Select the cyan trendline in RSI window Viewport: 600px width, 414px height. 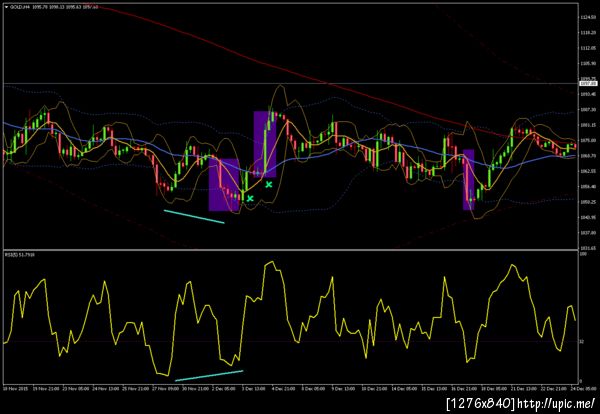pyautogui.click(x=209, y=375)
